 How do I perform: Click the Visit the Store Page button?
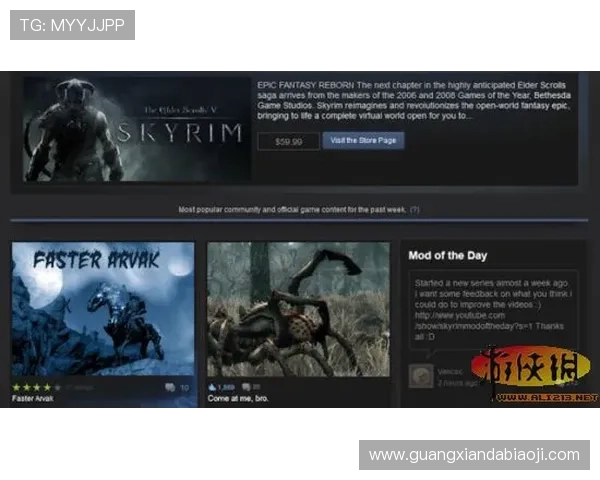(x=364, y=141)
